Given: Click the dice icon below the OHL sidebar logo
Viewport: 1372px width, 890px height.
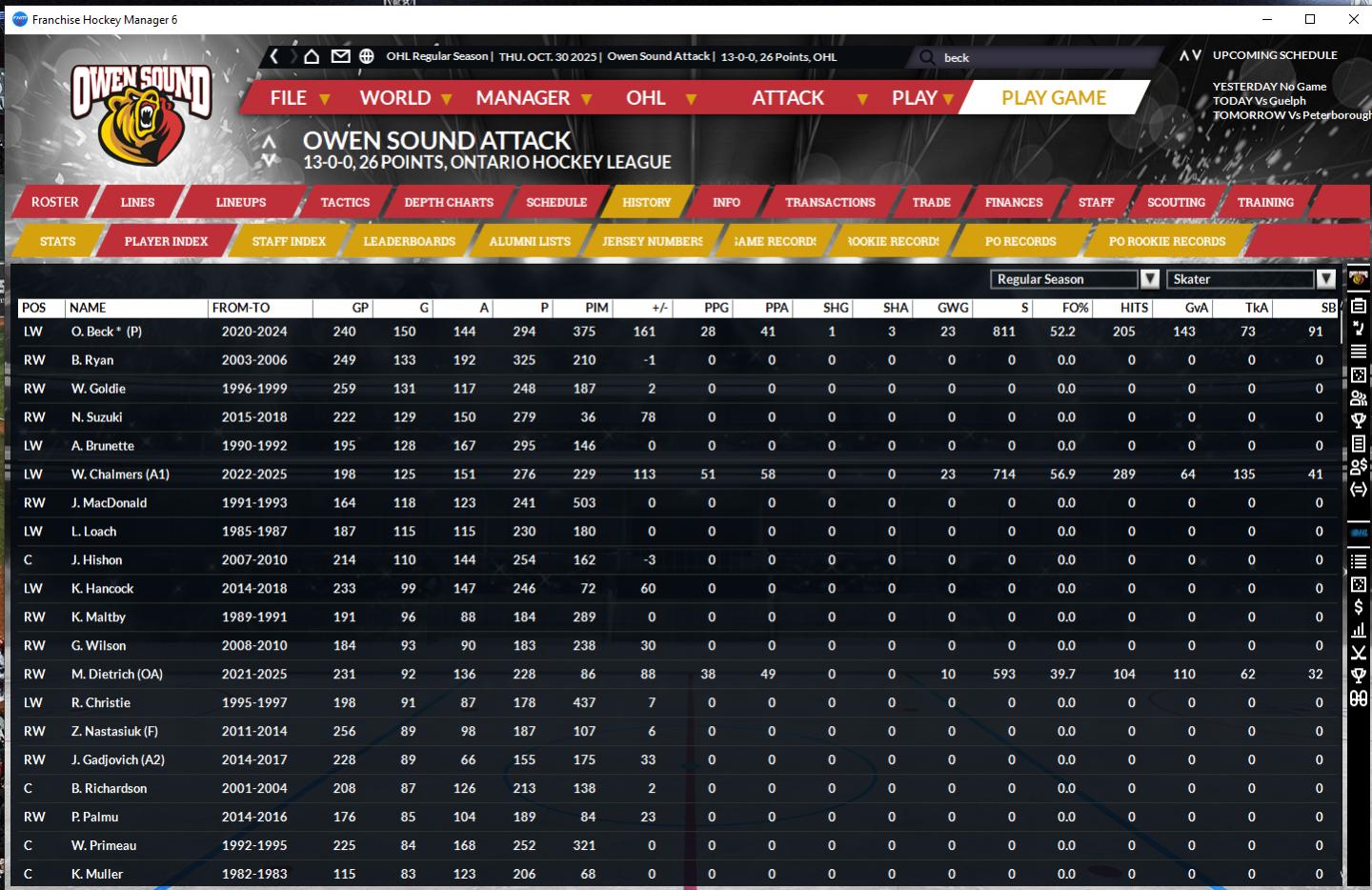Looking at the screenshot, I should pos(1359,584).
